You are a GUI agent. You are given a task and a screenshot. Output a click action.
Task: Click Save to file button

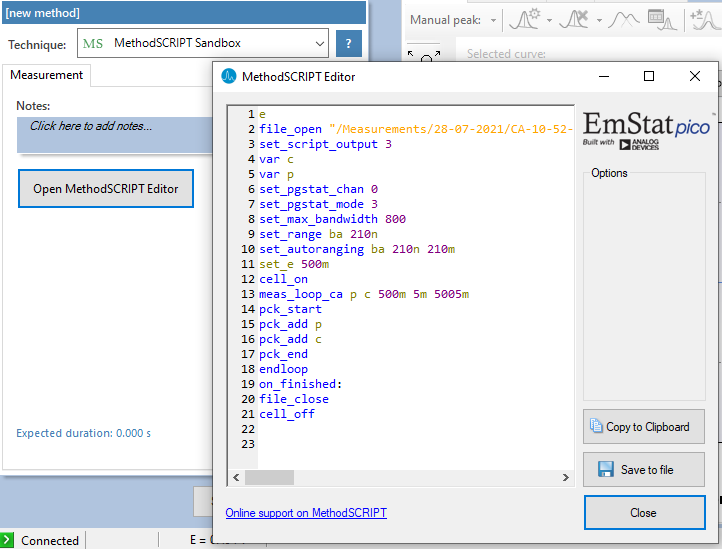coord(643,470)
